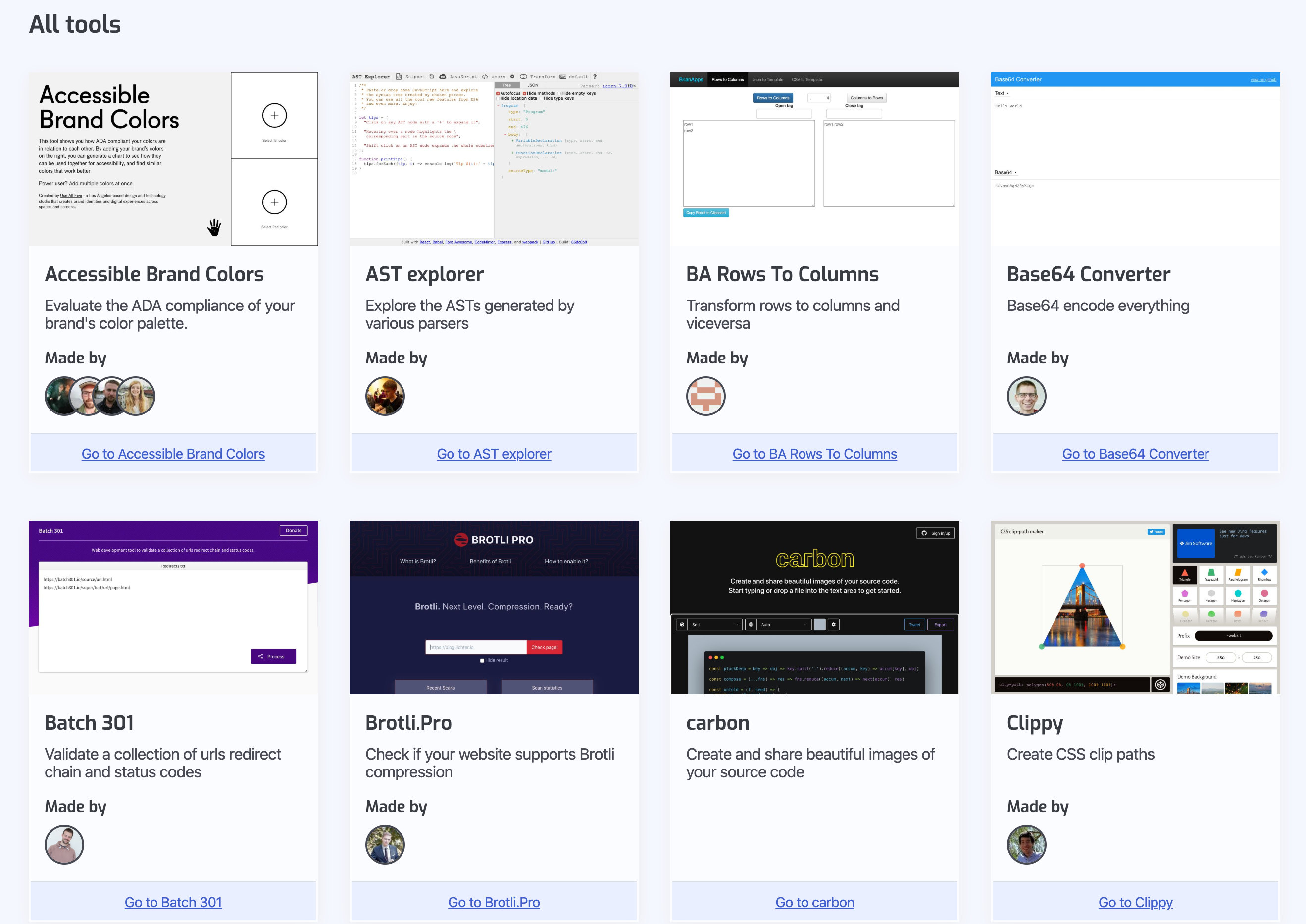
Task: Open the Go to Accessible Brand Colors link
Action: 173,454
